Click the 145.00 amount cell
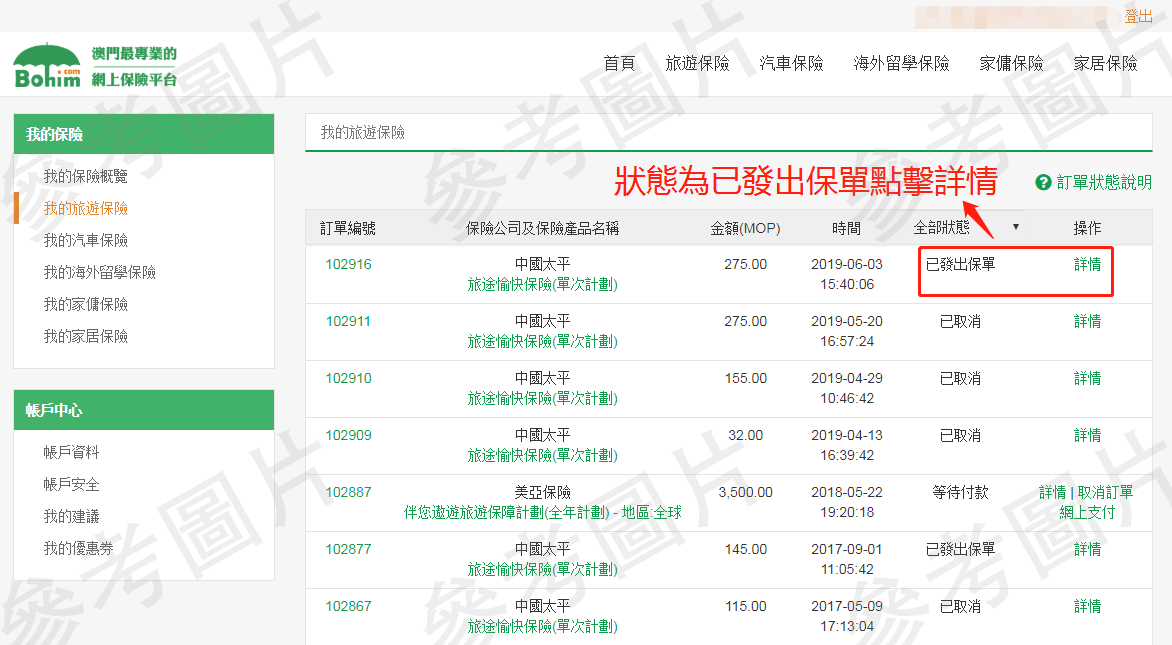The image size is (1172, 645). [745, 549]
